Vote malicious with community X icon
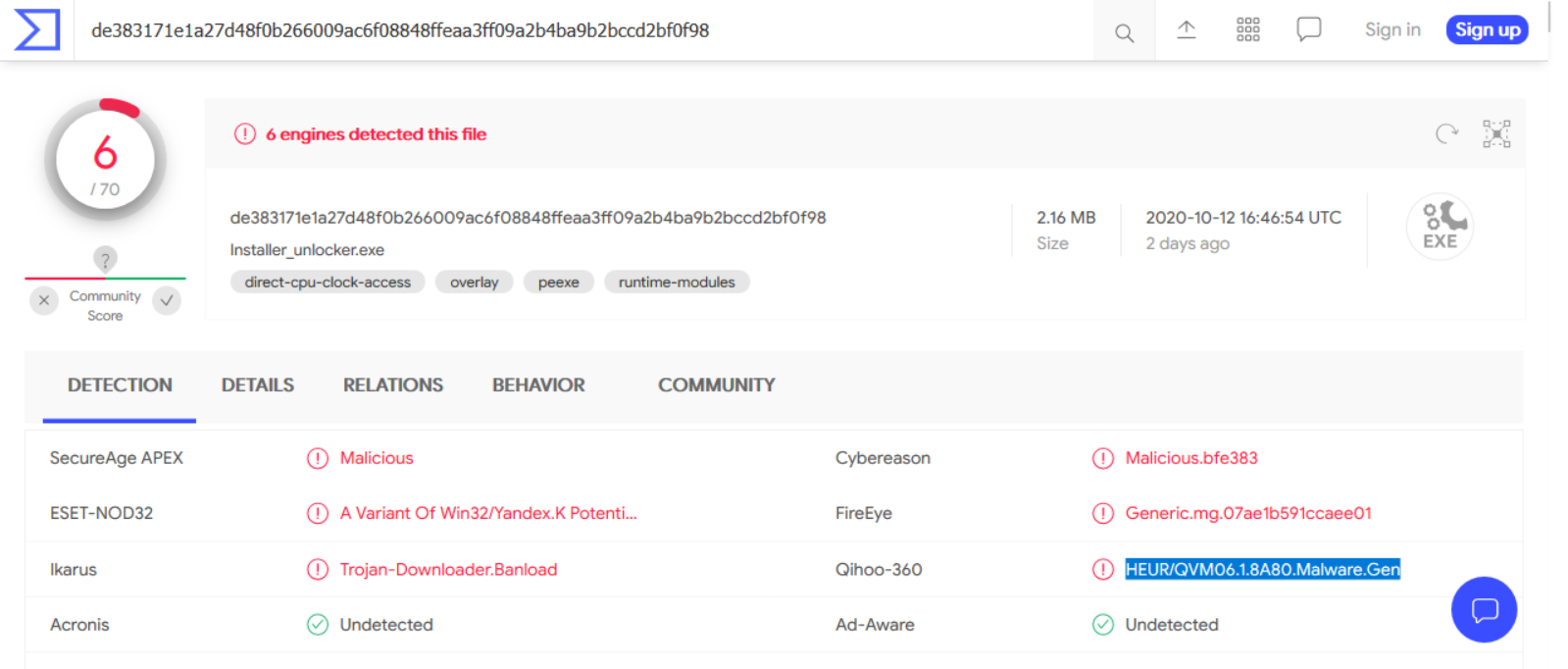The image size is (1568, 669). [x=44, y=300]
